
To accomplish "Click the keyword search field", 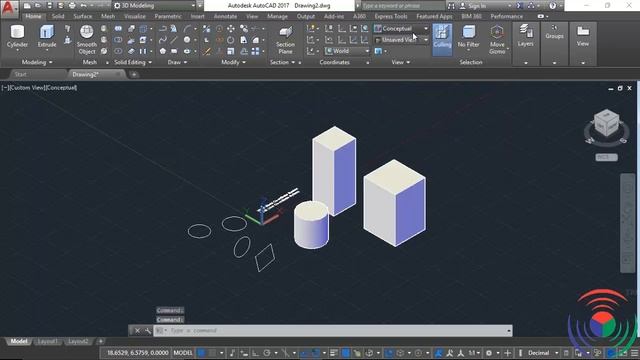I will pos(402,6).
